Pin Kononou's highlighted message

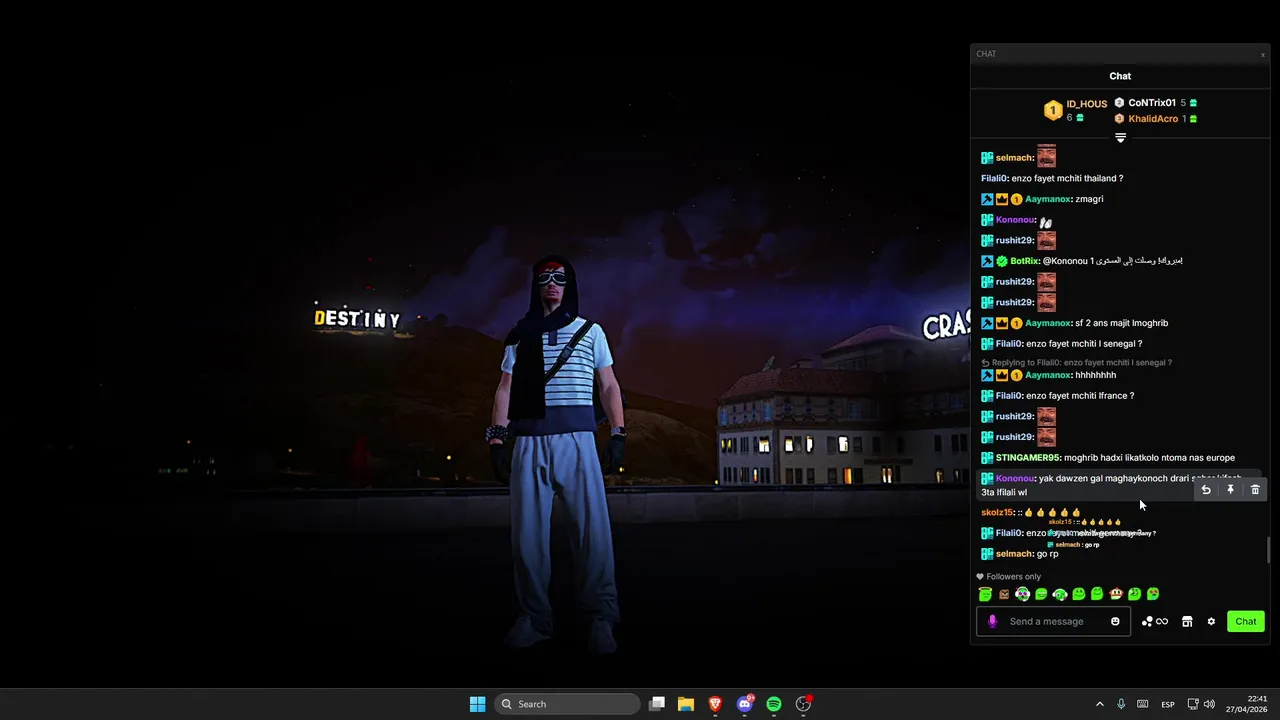click(1231, 489)
